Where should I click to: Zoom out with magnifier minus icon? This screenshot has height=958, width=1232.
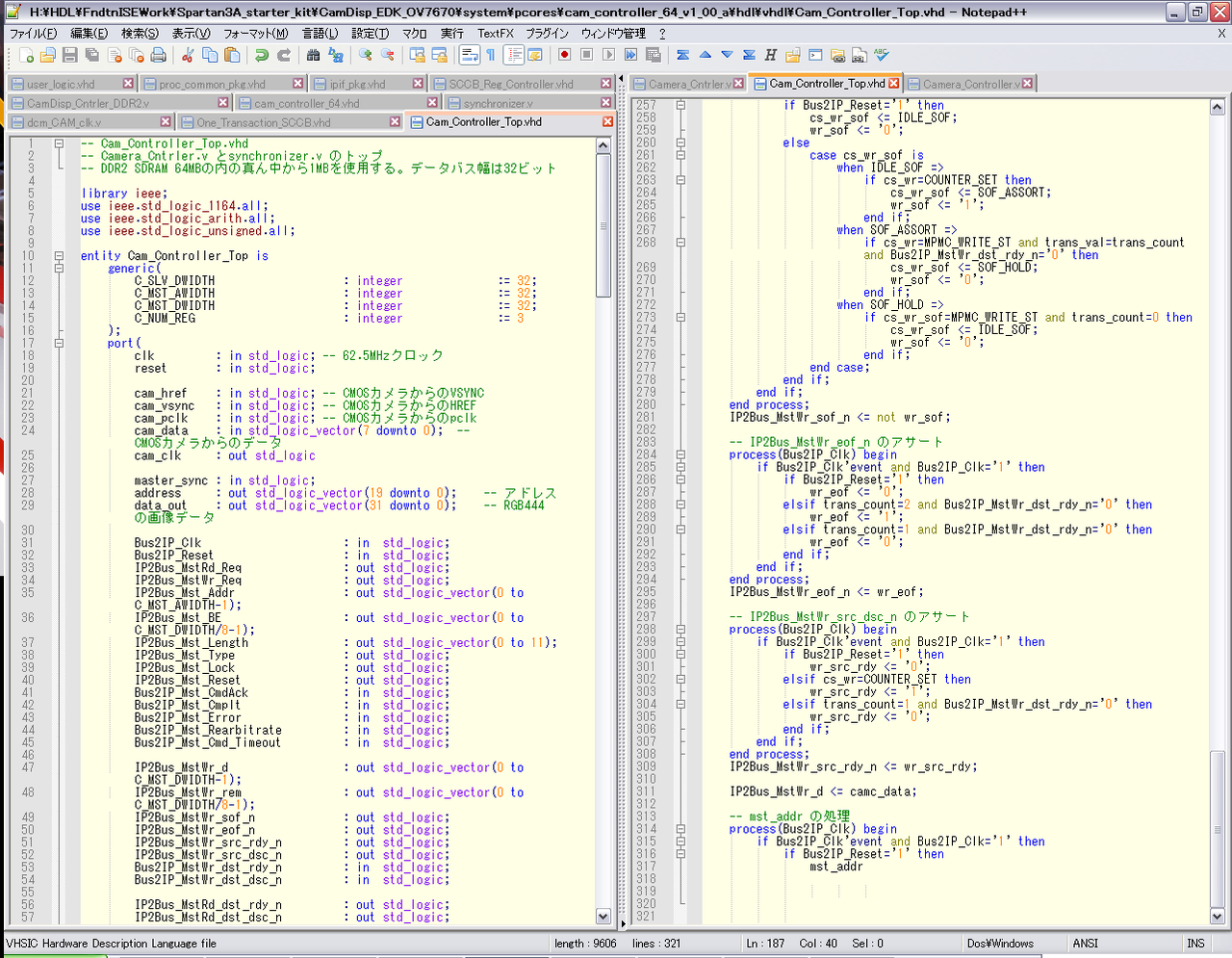[387, 55]
